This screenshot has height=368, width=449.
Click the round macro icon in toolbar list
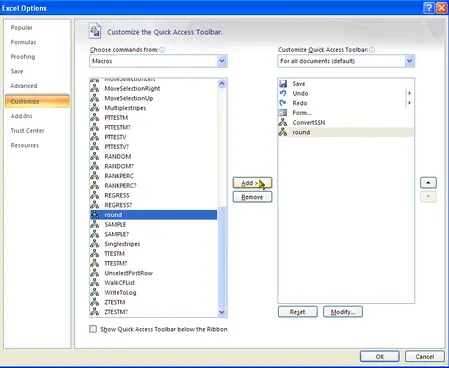(x=283, y=132)
